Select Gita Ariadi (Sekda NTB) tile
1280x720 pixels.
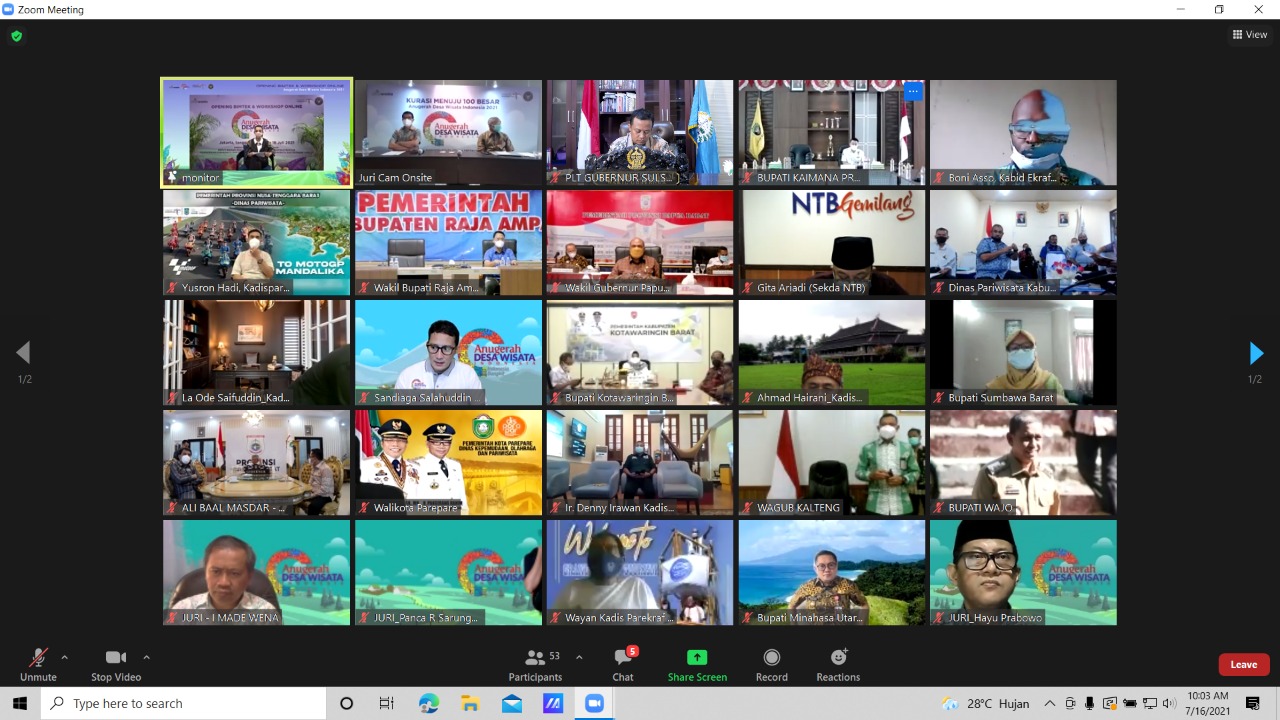832,243
